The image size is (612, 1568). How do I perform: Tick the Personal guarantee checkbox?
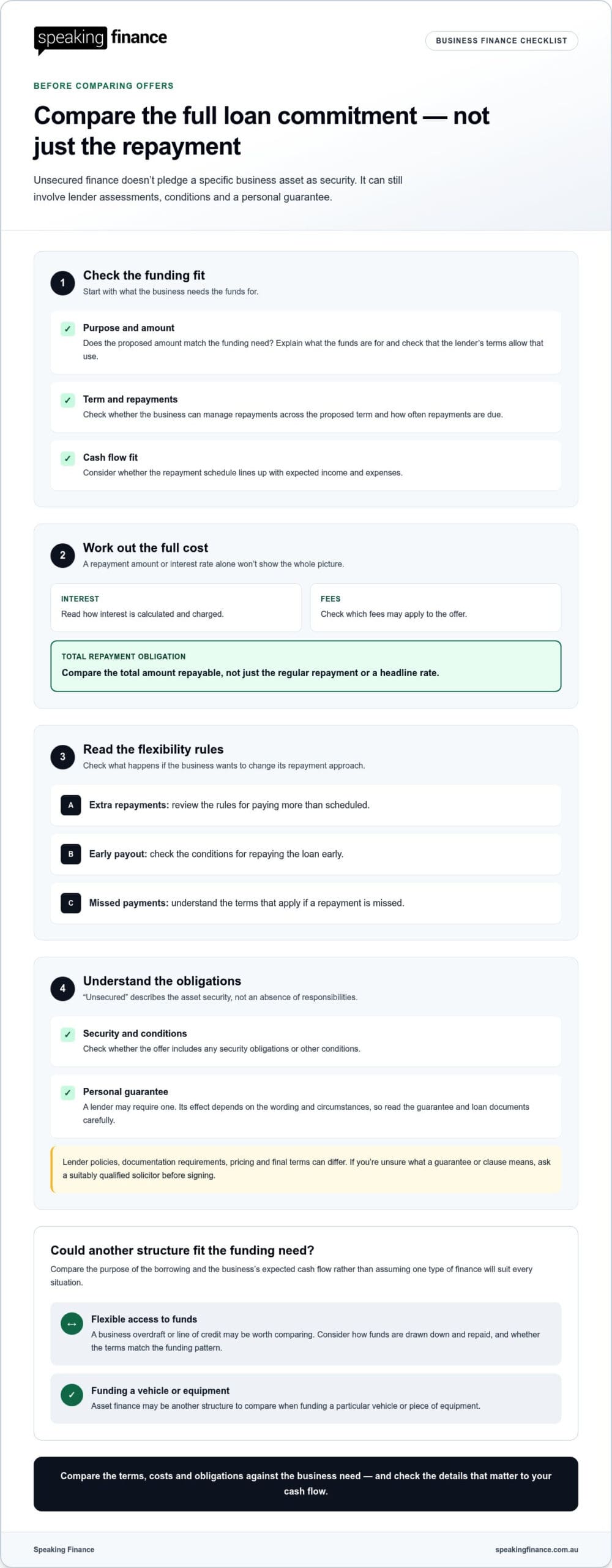(68, 1093)
